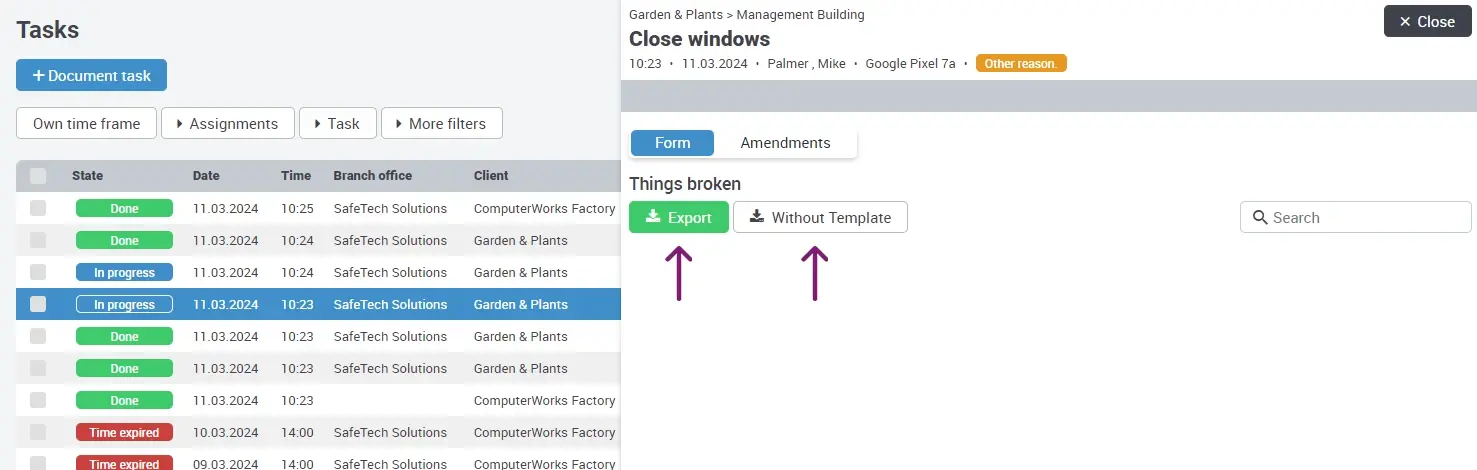Select the Form tab
1477x470 pixels.
coord(672,143)
